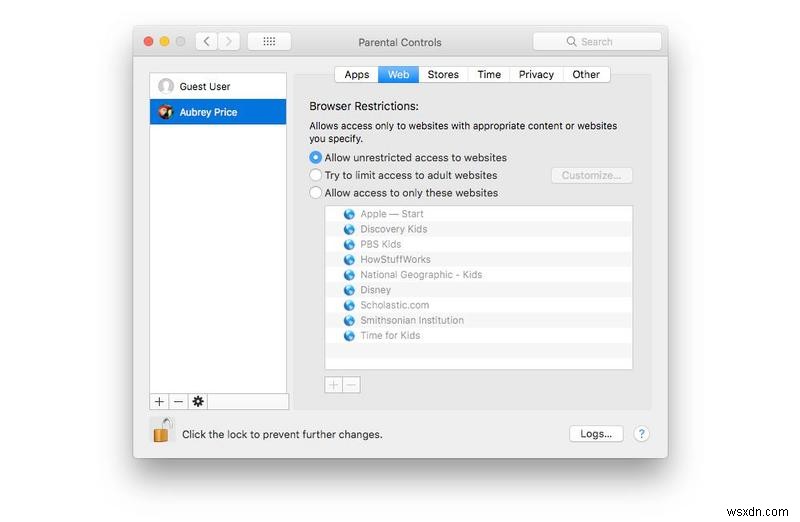The image size is (800, 522).
Task: Open the gear action menu under the user list
Action: [x=198, y=402]
